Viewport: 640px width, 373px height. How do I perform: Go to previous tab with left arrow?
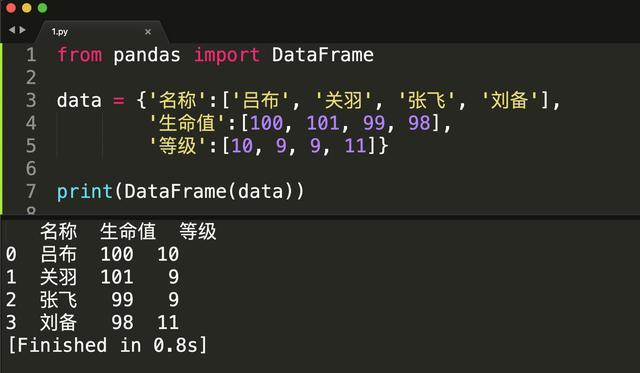click(x=12, y=30)
